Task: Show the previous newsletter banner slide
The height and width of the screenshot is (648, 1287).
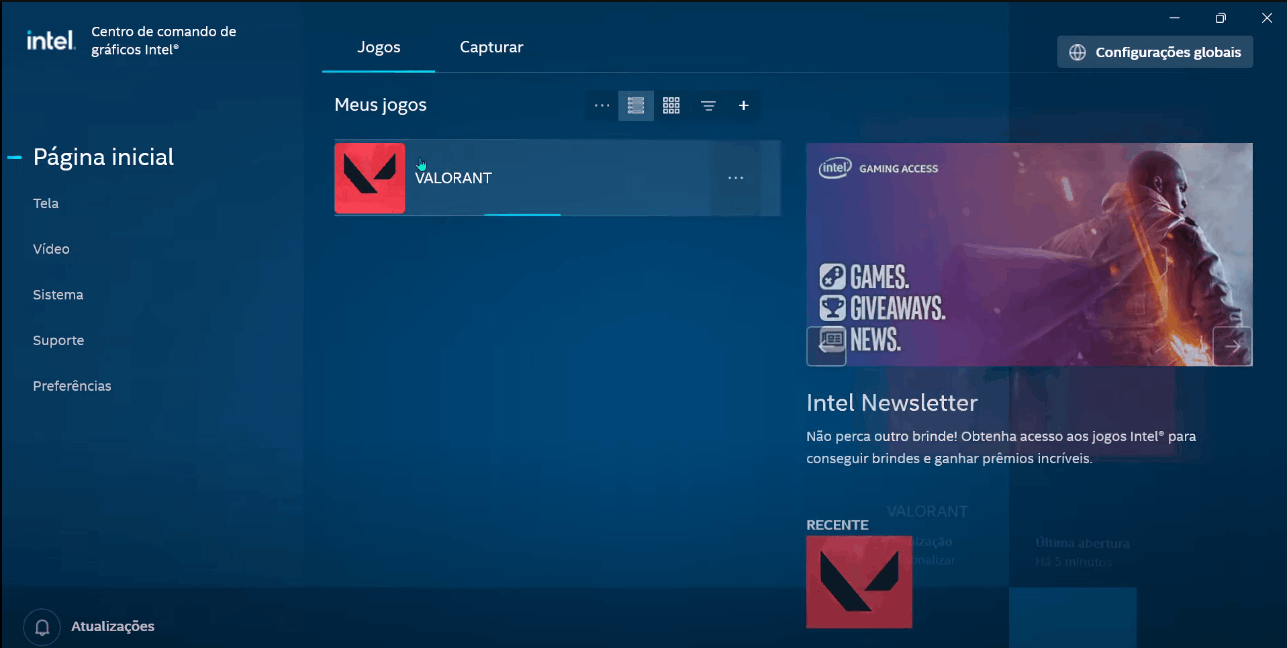Action: click(826, 346)
